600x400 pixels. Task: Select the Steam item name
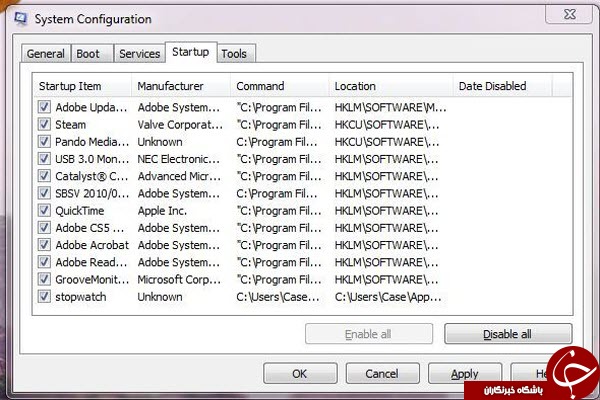70,124
